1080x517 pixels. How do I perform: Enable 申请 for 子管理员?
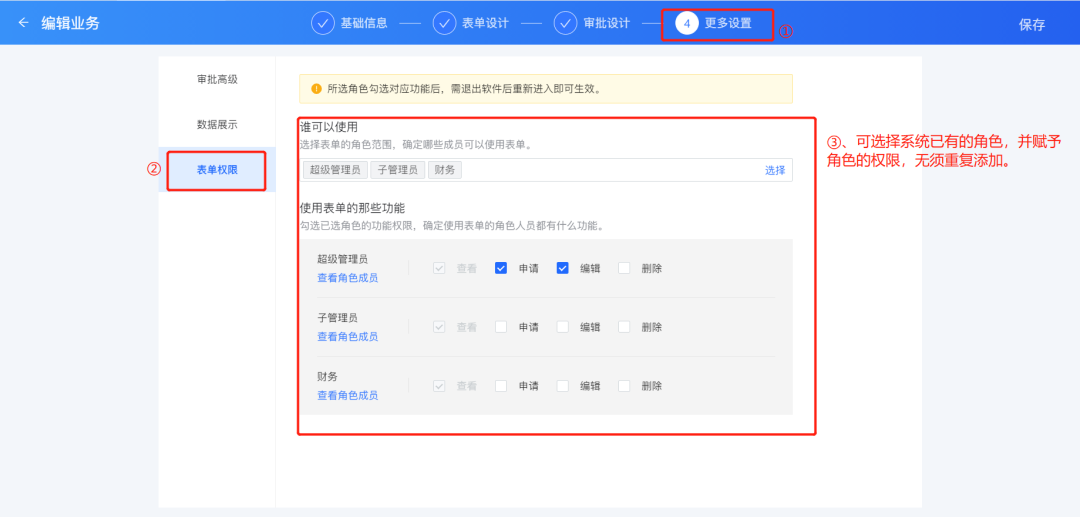(501, 327)
